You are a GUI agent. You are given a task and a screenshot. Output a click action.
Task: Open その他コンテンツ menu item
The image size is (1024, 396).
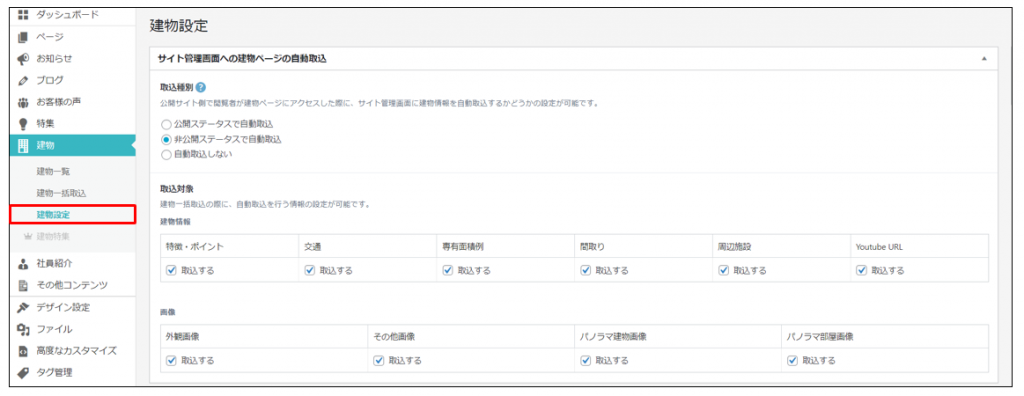(72, 286)
